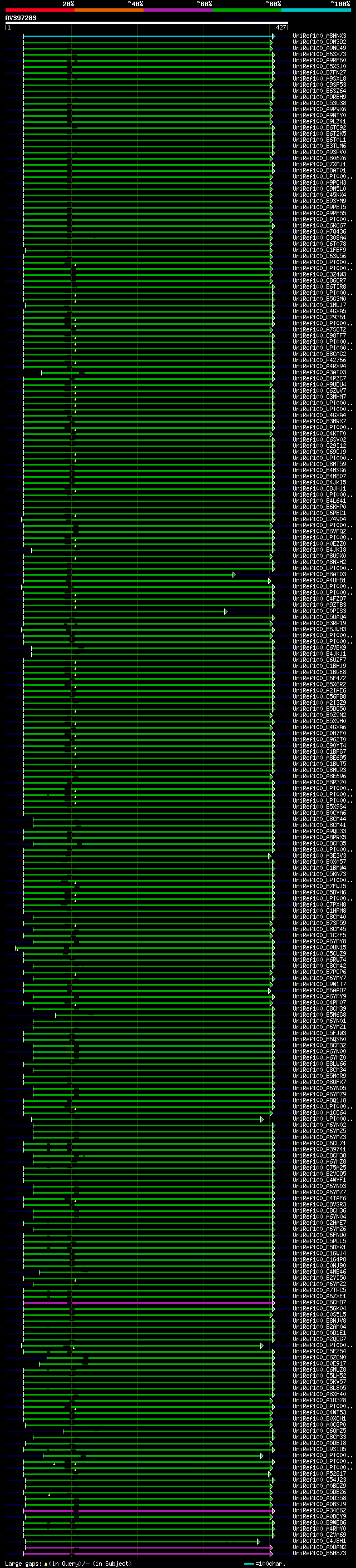Open hit UniRef100_B9SYM9
This screenshot has height=1568, width=356.
(x=319, y=201)
